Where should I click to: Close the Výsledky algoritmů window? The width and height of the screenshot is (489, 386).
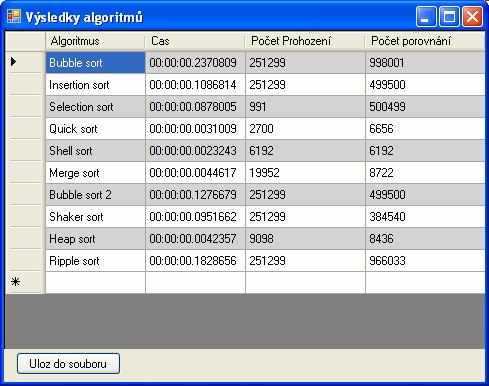[x=472, y=17]
